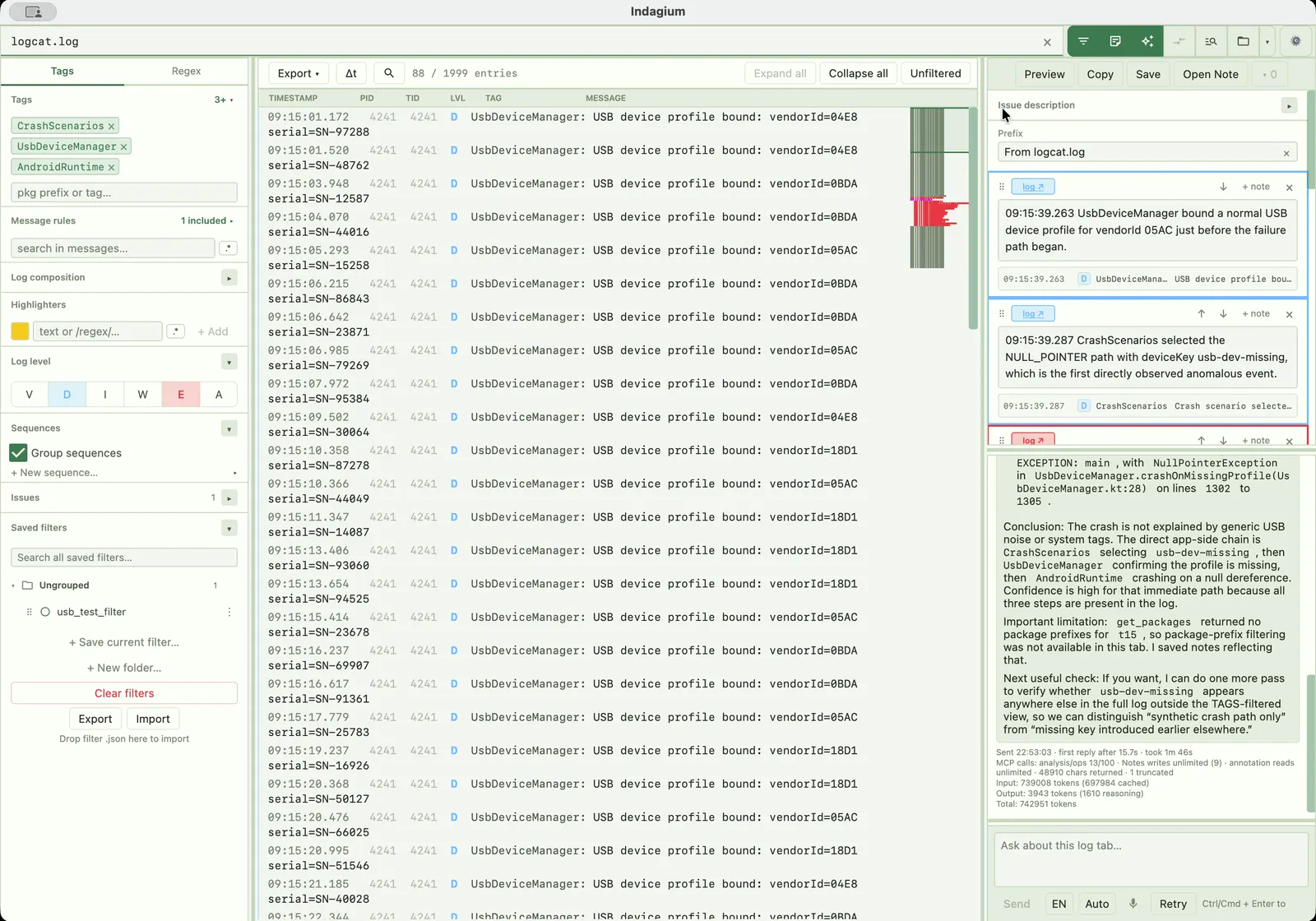Open log link on 09:15:39.263 note

pos(1033,187)
